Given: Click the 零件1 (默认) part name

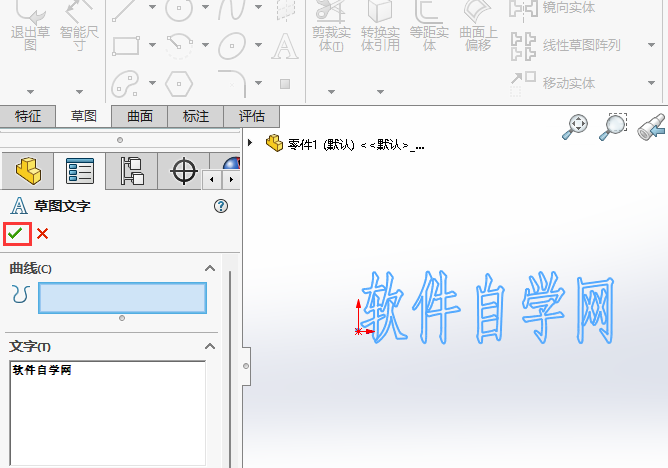Looking at the screenshot, I should pyautogui.click(x=356, y=145).
